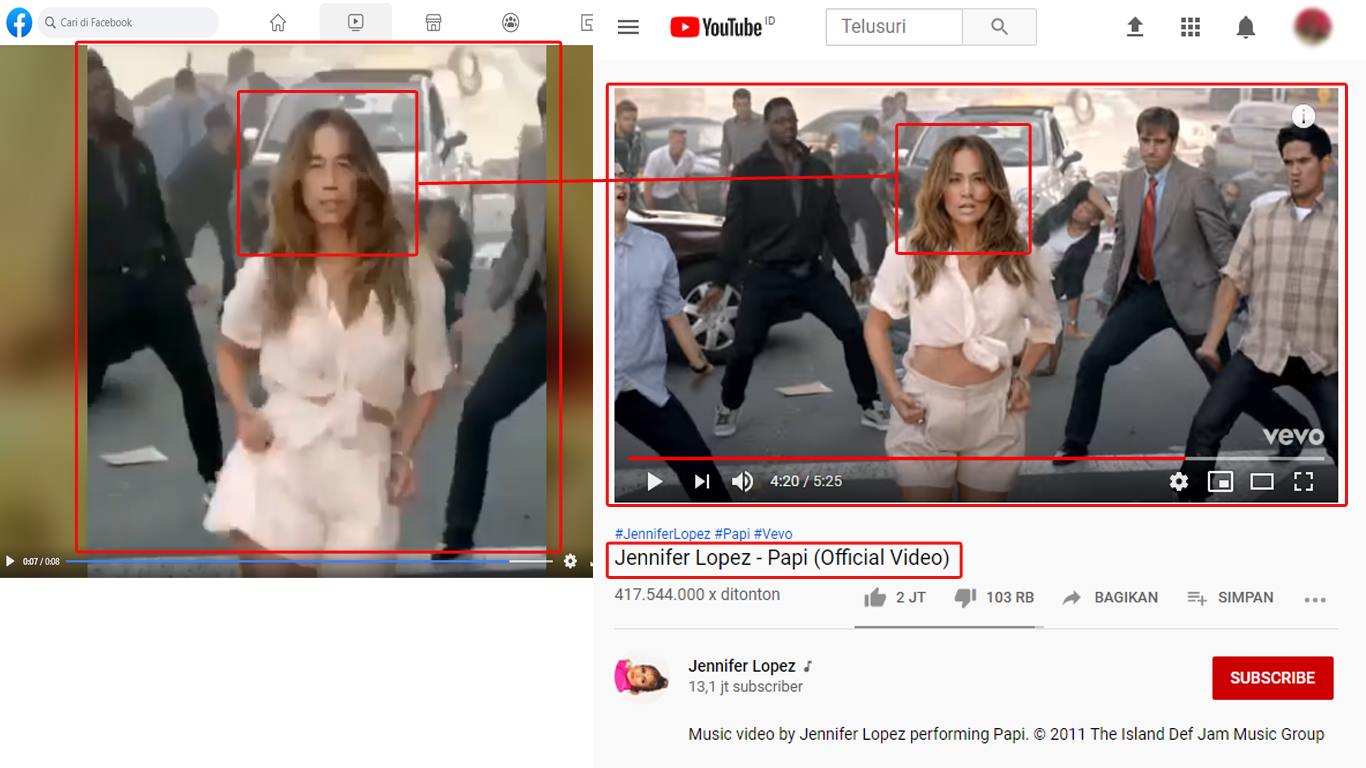The width and height of the screenshot is (1366, 768).
Task: Open the more actions three-dot menu
Action: point(1315,599)
